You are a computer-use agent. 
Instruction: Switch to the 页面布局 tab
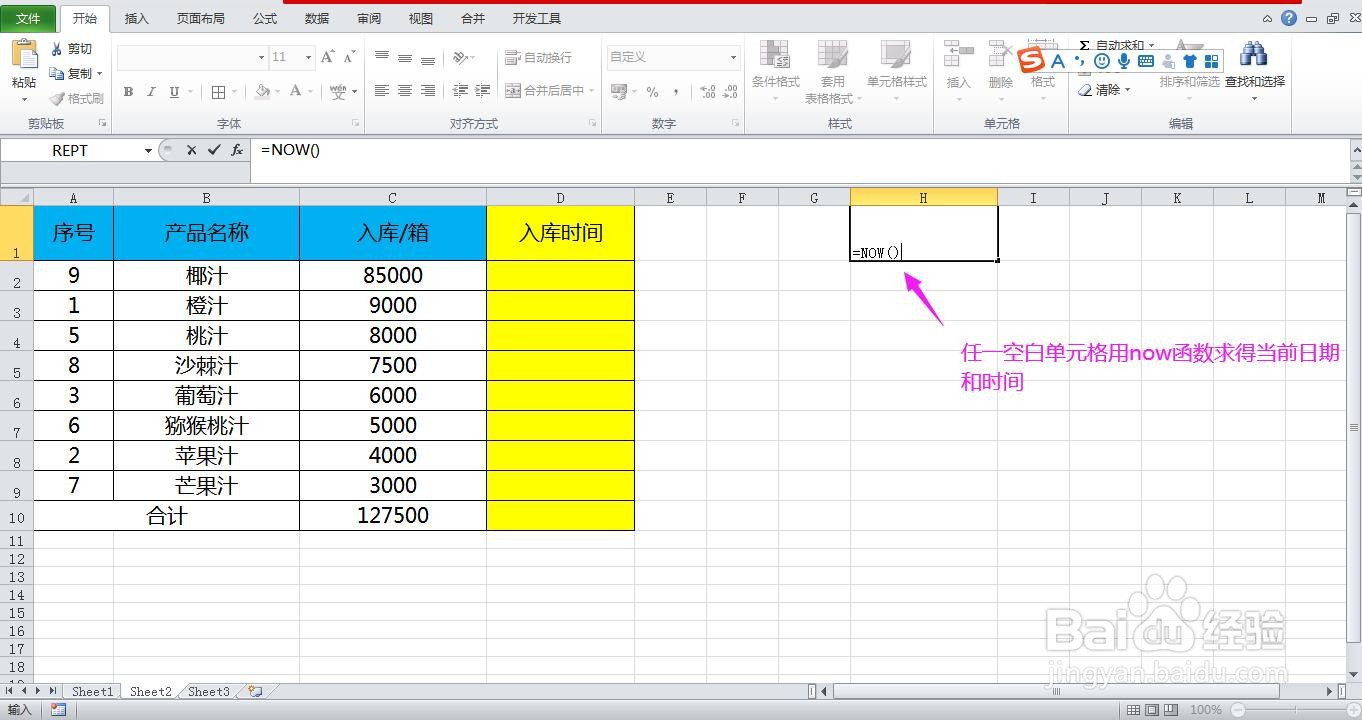point(201,18)
